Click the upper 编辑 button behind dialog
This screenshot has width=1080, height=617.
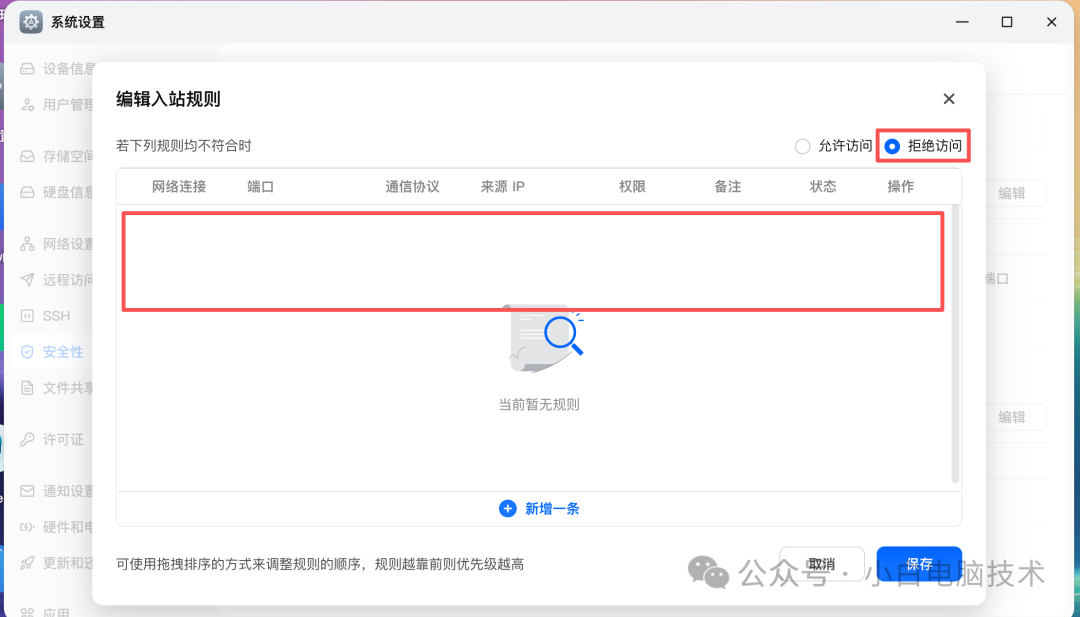[1015, 194]
